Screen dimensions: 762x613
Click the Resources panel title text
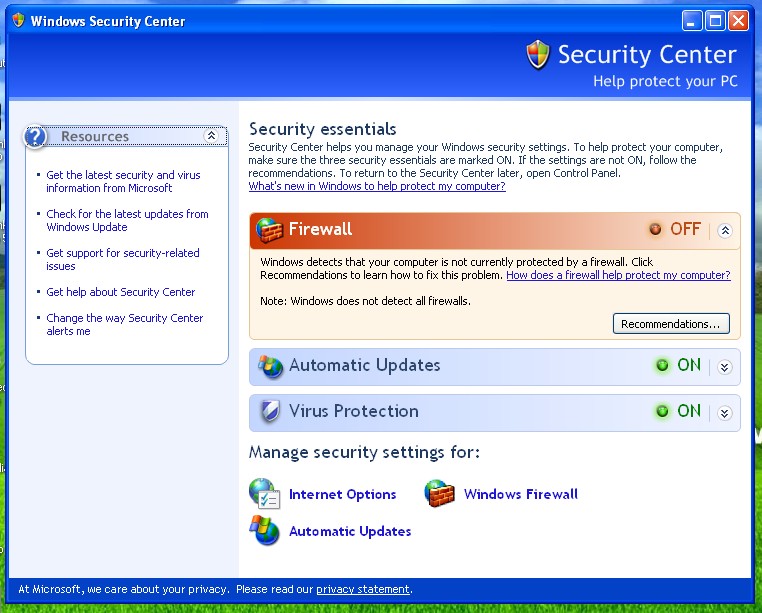click(95, 137)
